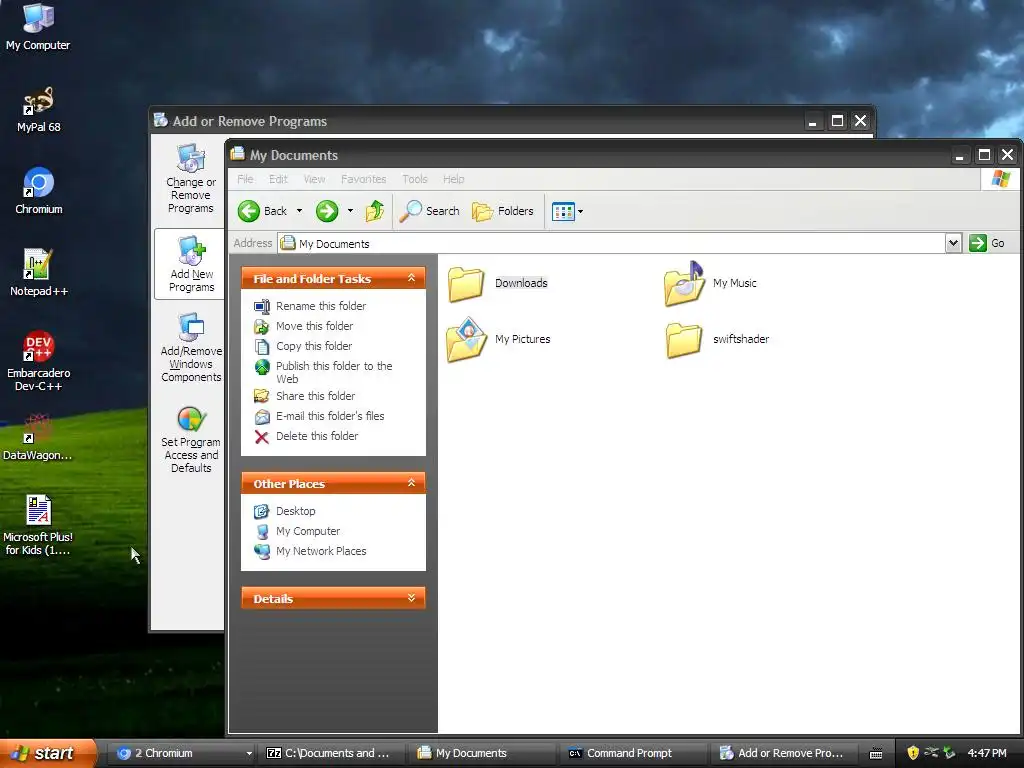The height and width of the screenshot is (768, 1024).
Task: Click the green Forward arrow button
Action: coord(327,211)
